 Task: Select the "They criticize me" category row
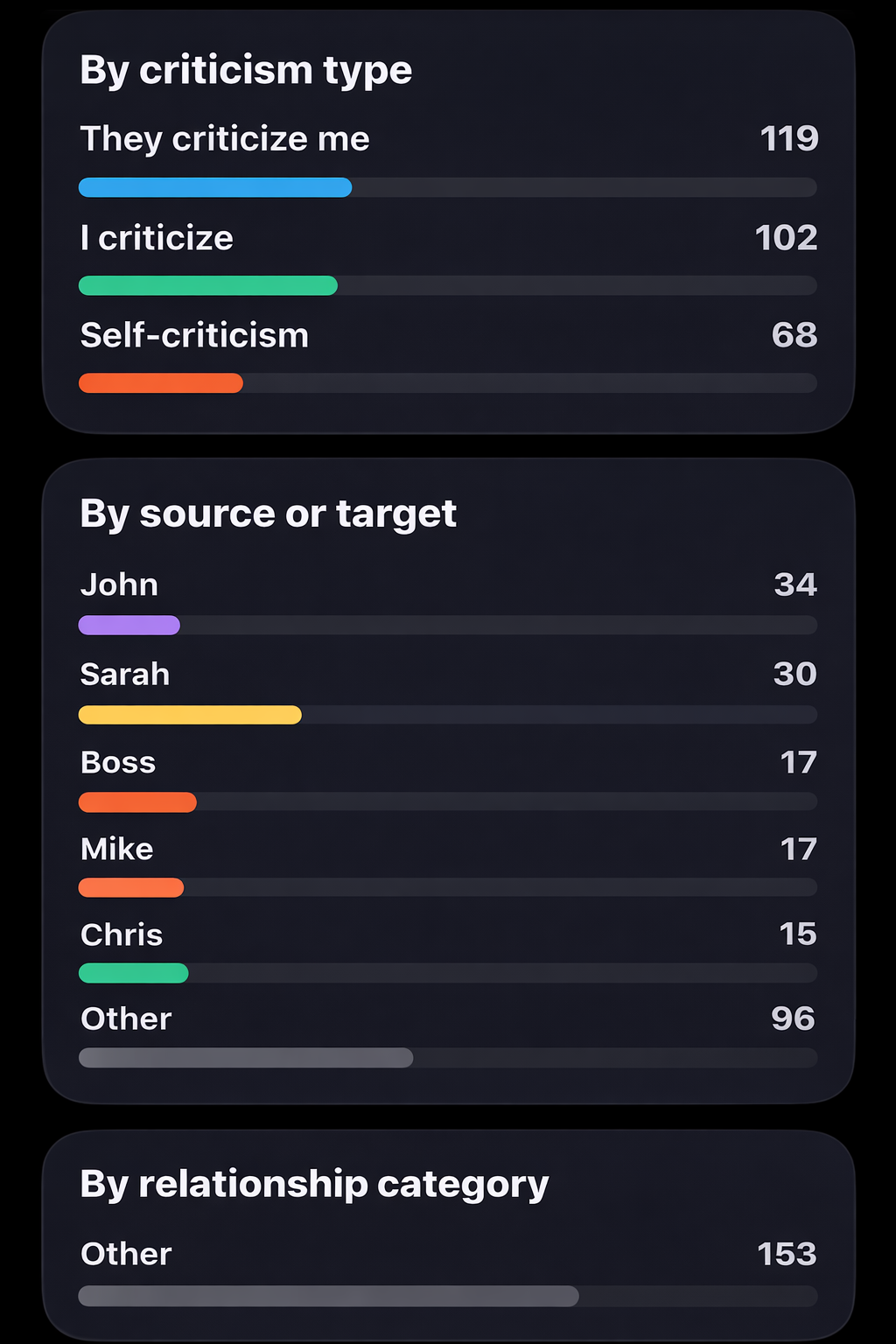[x=225, y=138]
